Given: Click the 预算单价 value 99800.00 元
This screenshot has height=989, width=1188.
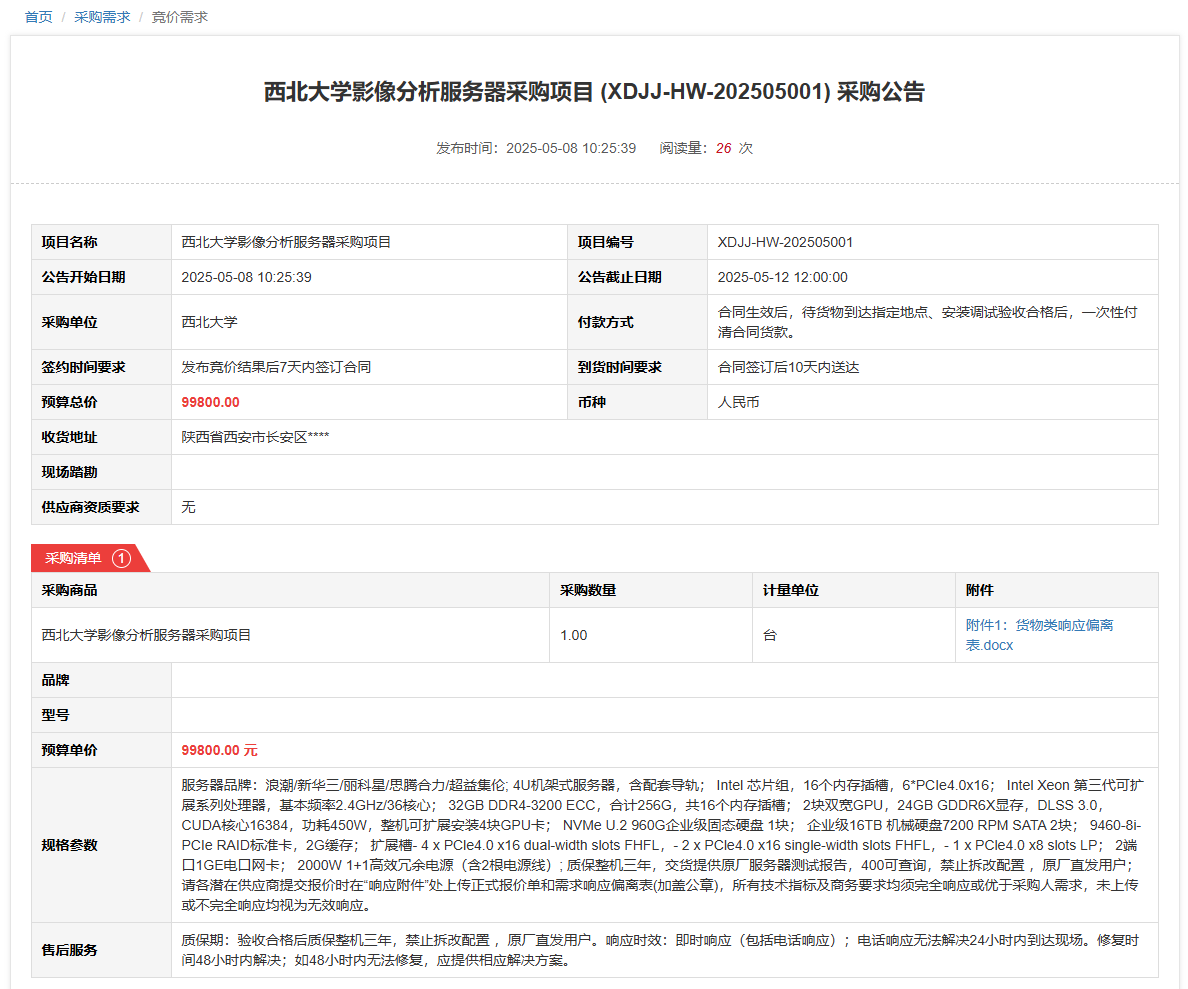Looking at the screenshot, I should tap(219, 750).
